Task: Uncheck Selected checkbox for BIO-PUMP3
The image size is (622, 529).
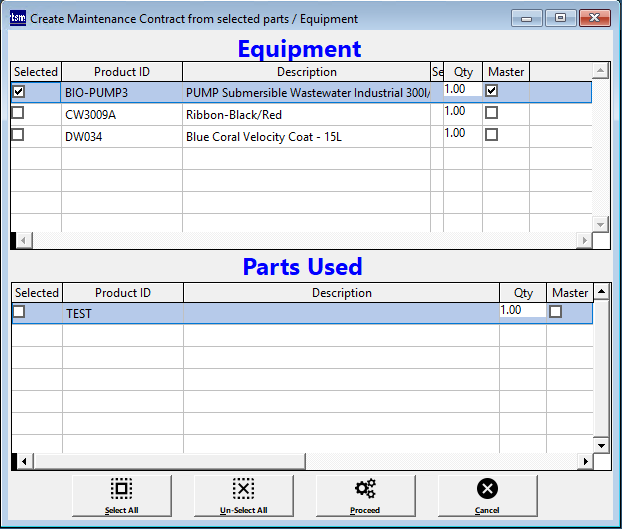Action: tap(18, 91)
